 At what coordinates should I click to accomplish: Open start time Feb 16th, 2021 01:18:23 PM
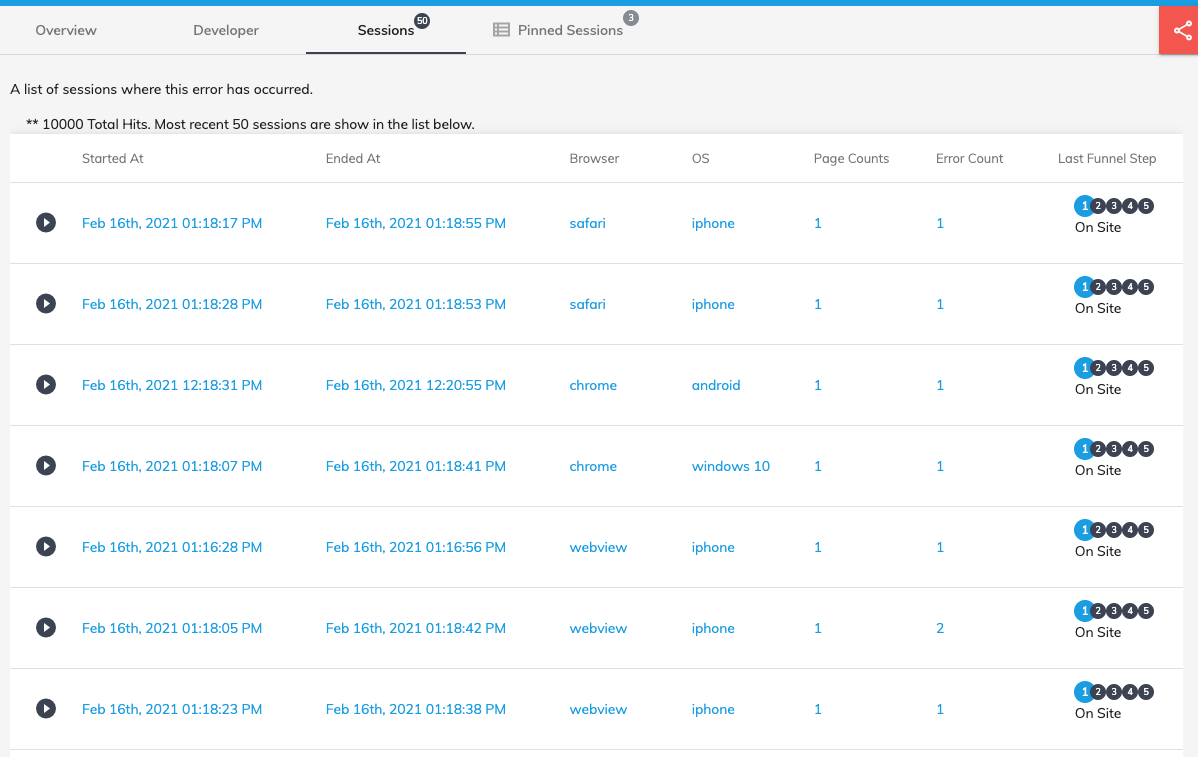[172, 709]
